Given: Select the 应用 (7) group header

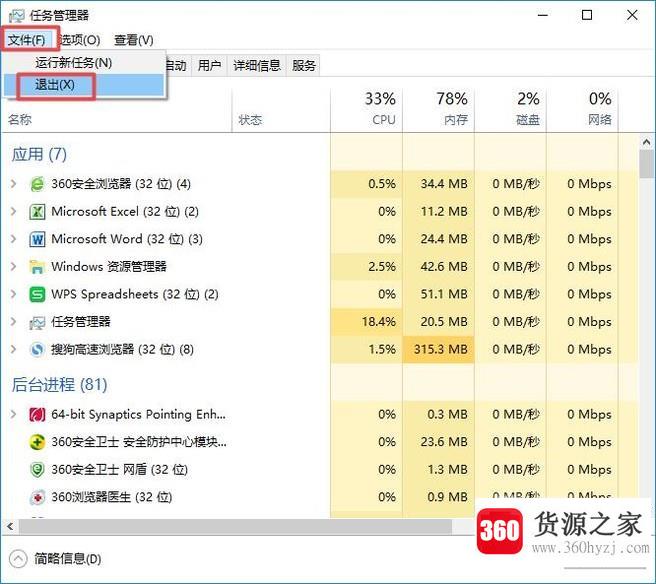Looking at the screenshot, I should 39,155.
